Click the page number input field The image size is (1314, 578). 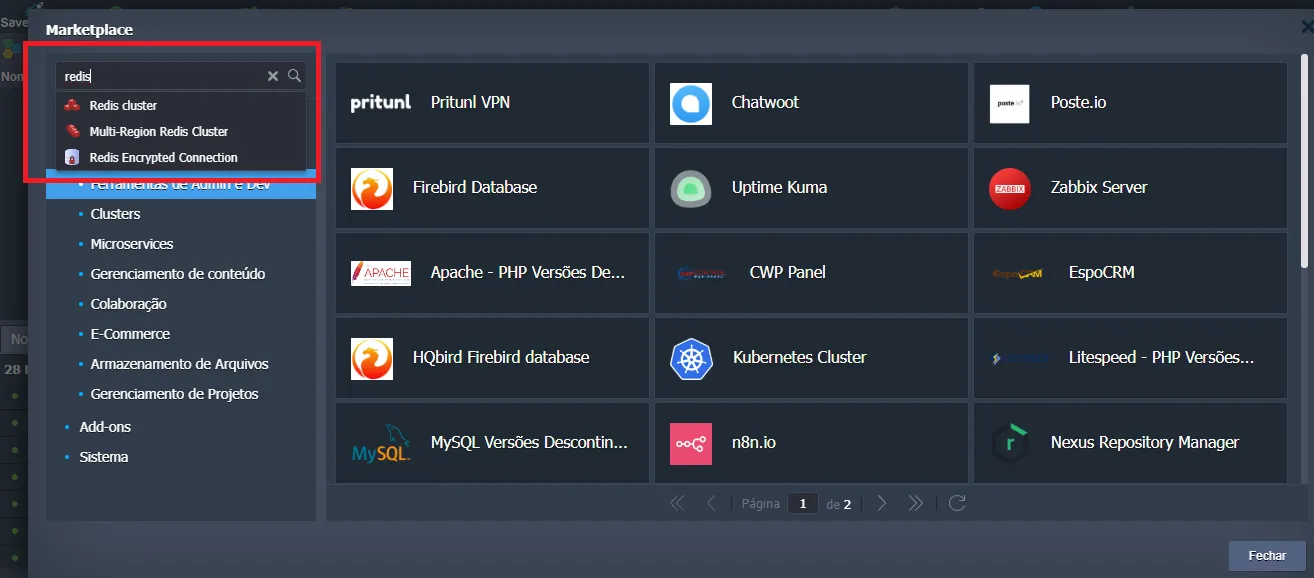pyautogui.click(x=802, y=504)
